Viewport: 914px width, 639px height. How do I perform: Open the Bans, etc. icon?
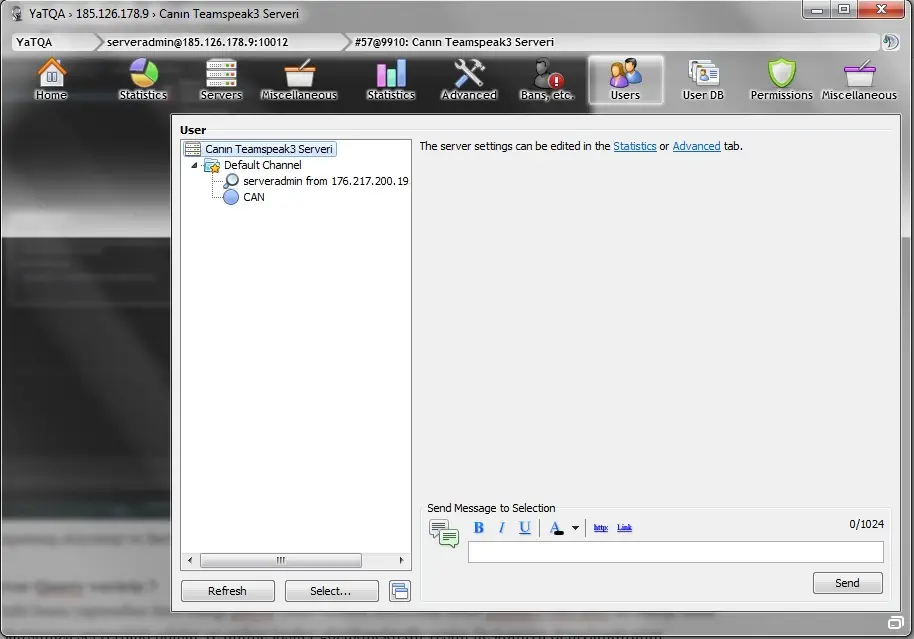547,80
